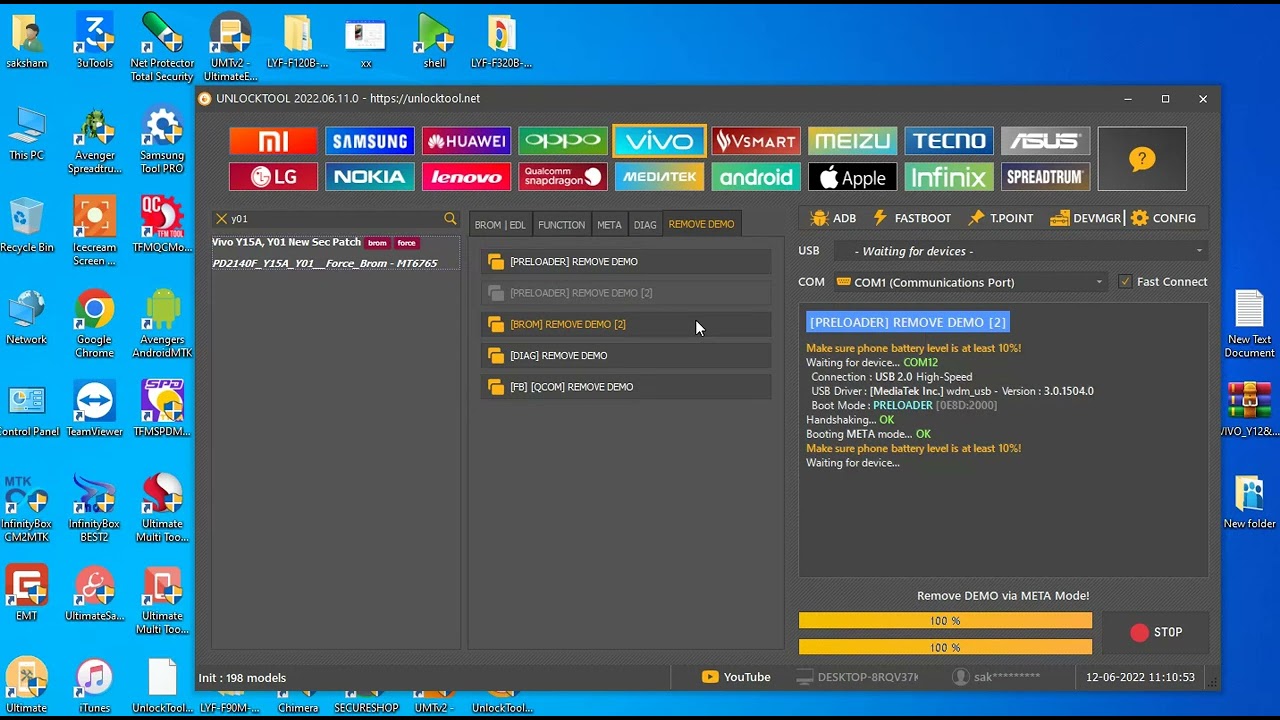Select Vivo Y15A, Y01 New Sec Patch
The height and width of the screenshot is (720, 1280).
pyautogui.click(x=335, y=242)
